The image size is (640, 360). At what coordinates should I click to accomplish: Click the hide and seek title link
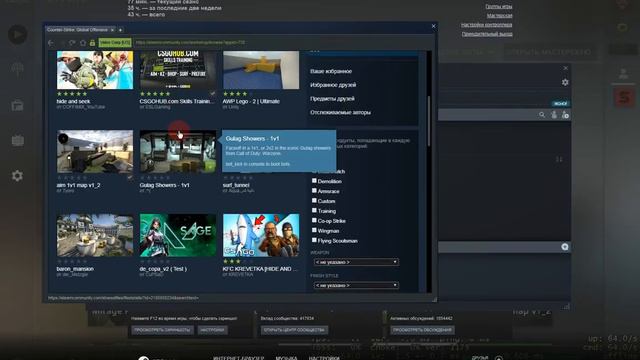[73, 101]
